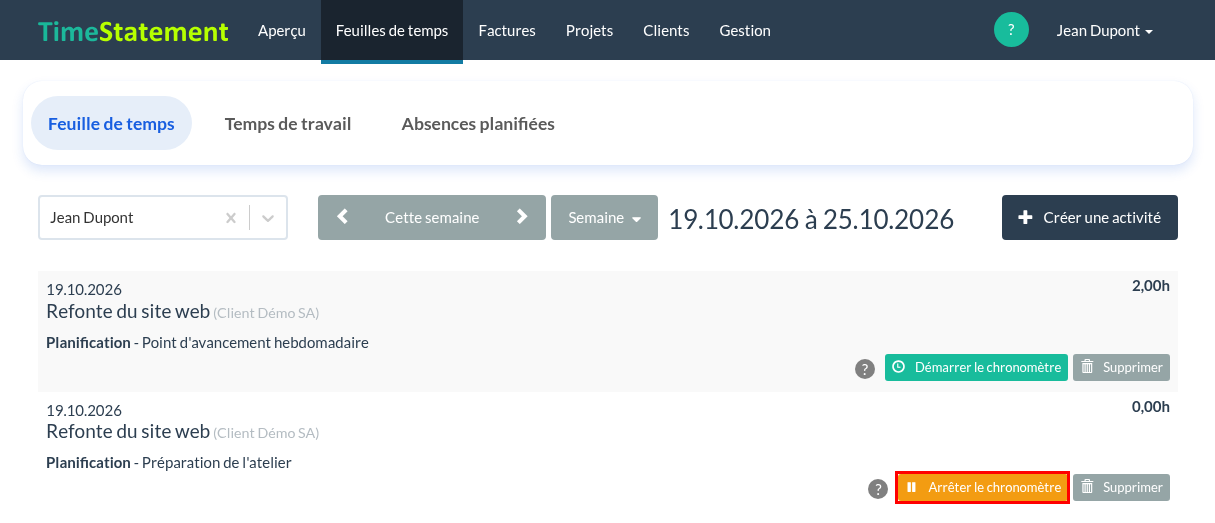Open the Projets section

pos(589,31)
